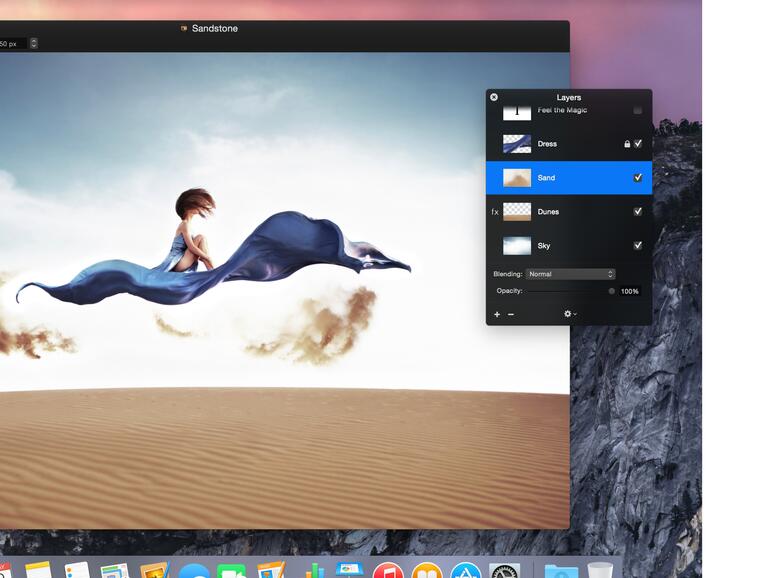Close the Layers panel
This screenshot has height=578, width=770.
[494, 97]
